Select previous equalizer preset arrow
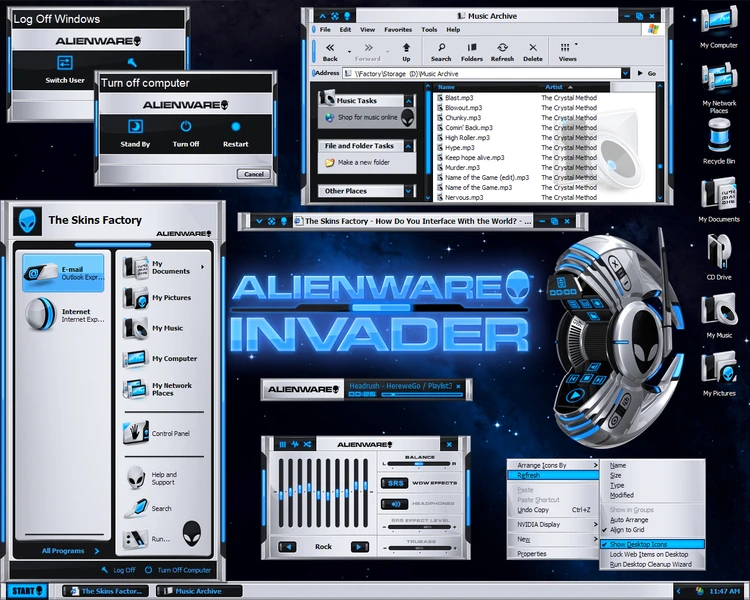The width and height of the screenshot is (750, 600). coord(287,546)
